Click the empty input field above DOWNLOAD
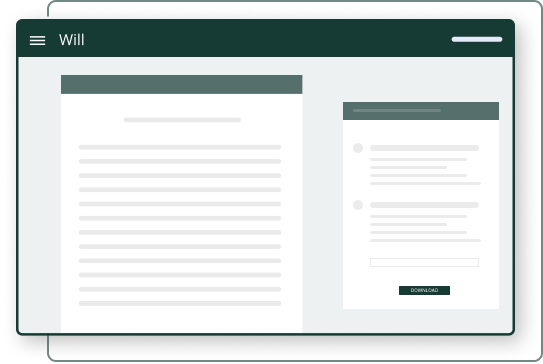 pos(424,262)
